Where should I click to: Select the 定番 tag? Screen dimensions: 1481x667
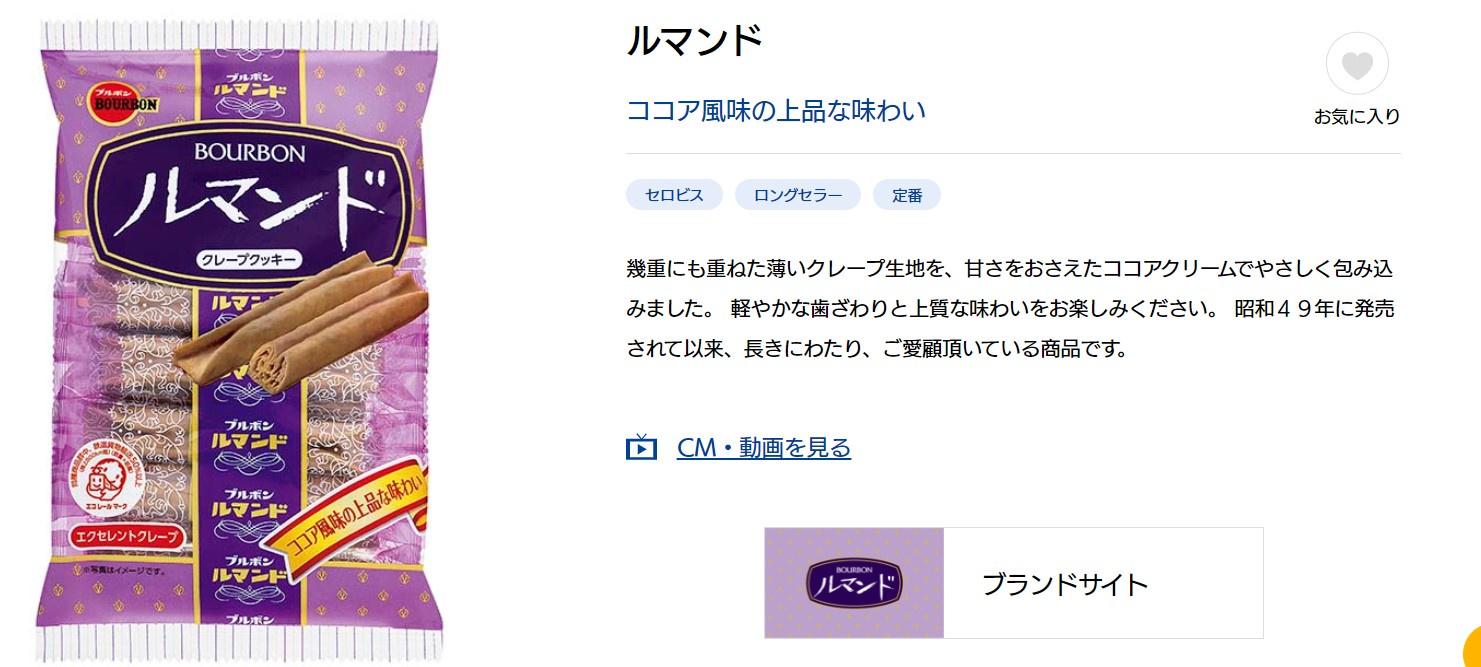click(907, 195)
